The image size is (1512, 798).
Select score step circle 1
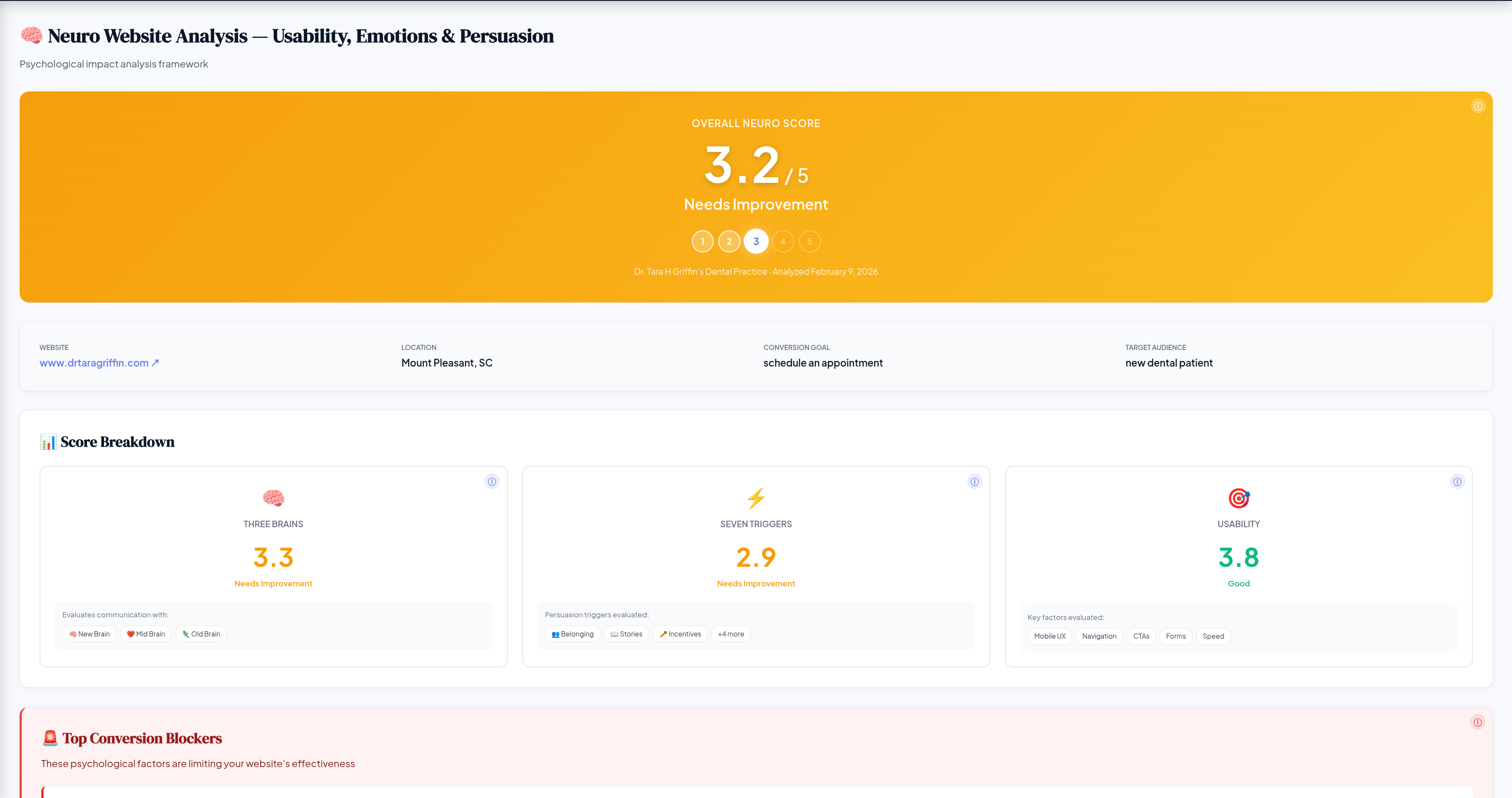pos(703,241)
